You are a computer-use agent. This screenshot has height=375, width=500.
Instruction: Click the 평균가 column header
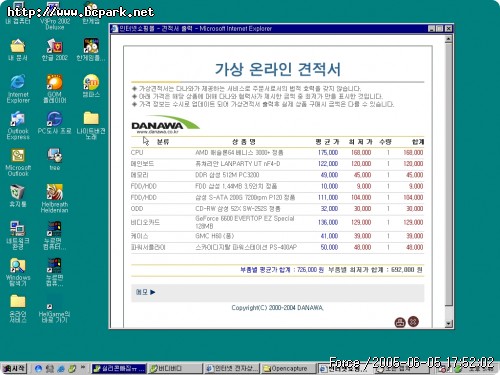point(327,142)
